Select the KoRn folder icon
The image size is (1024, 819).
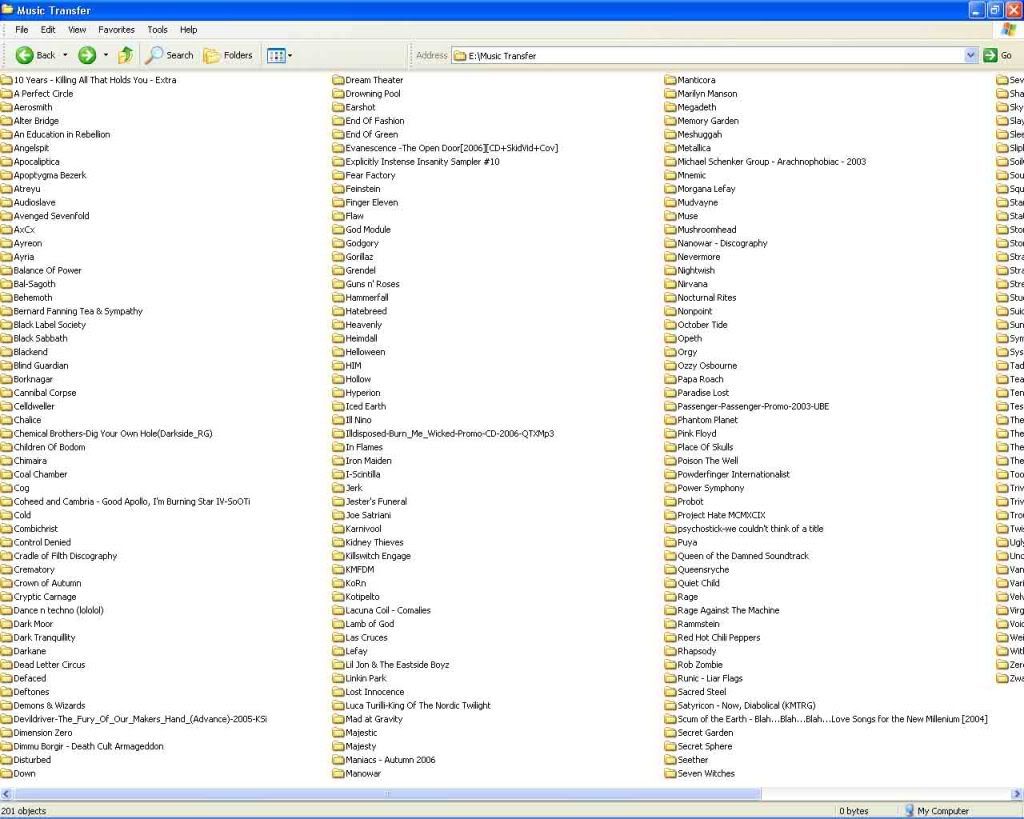coord(338,583)
